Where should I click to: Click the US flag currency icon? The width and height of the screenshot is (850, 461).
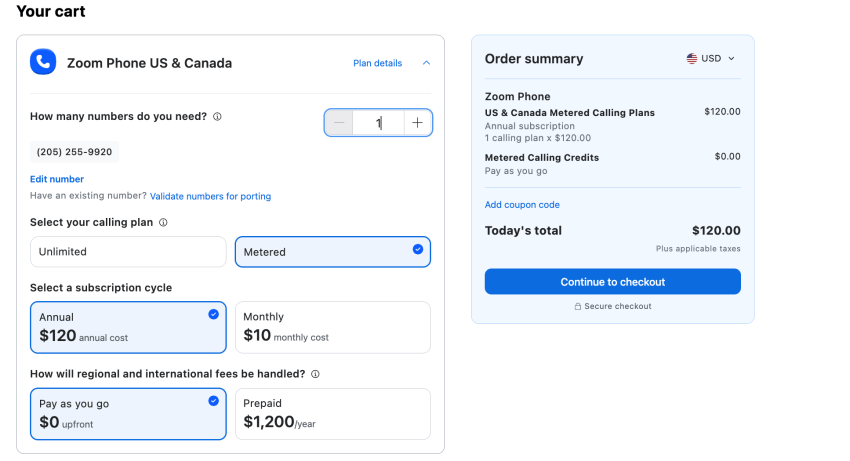[x=692, y=58]
